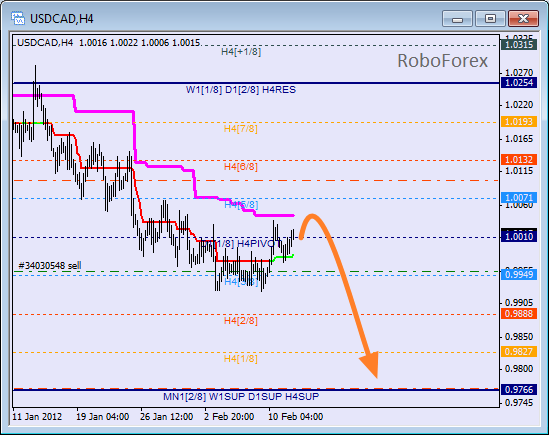Select the 0.9766 support price label
549x435 pixels.
(519, 389)
